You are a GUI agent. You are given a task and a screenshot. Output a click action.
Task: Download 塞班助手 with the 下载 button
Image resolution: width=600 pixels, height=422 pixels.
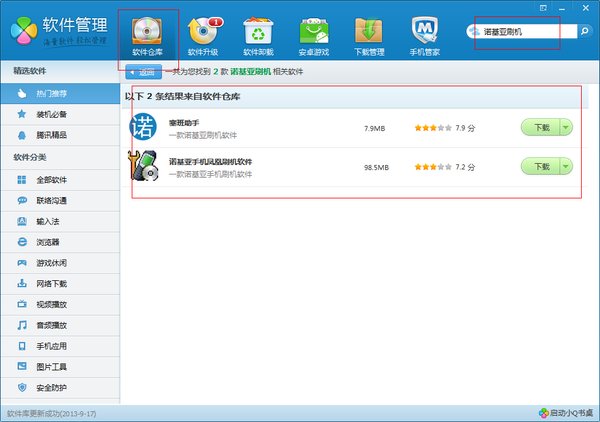point(540,128)
